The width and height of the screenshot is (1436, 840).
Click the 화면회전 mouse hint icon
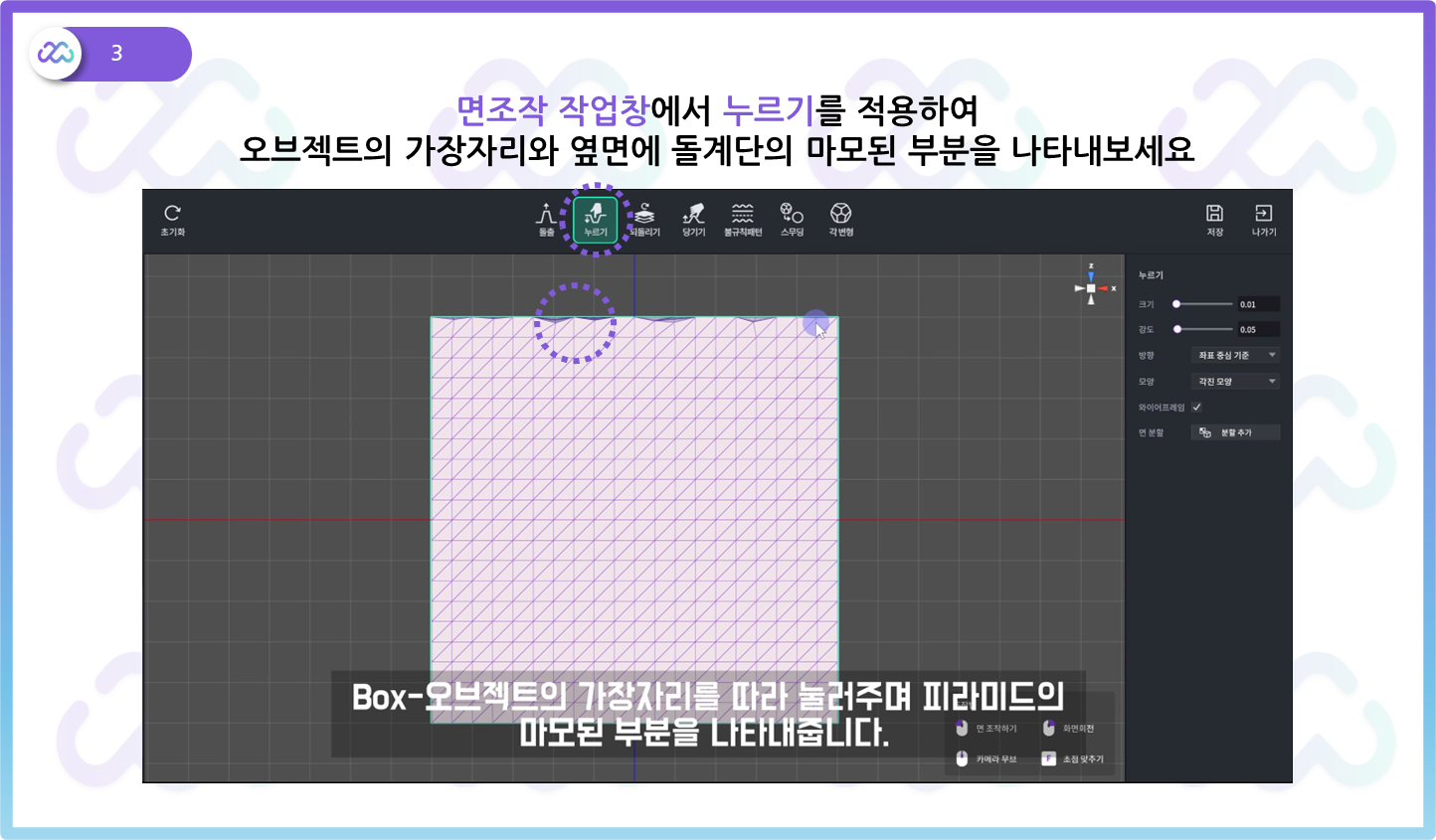[1048, 729]
